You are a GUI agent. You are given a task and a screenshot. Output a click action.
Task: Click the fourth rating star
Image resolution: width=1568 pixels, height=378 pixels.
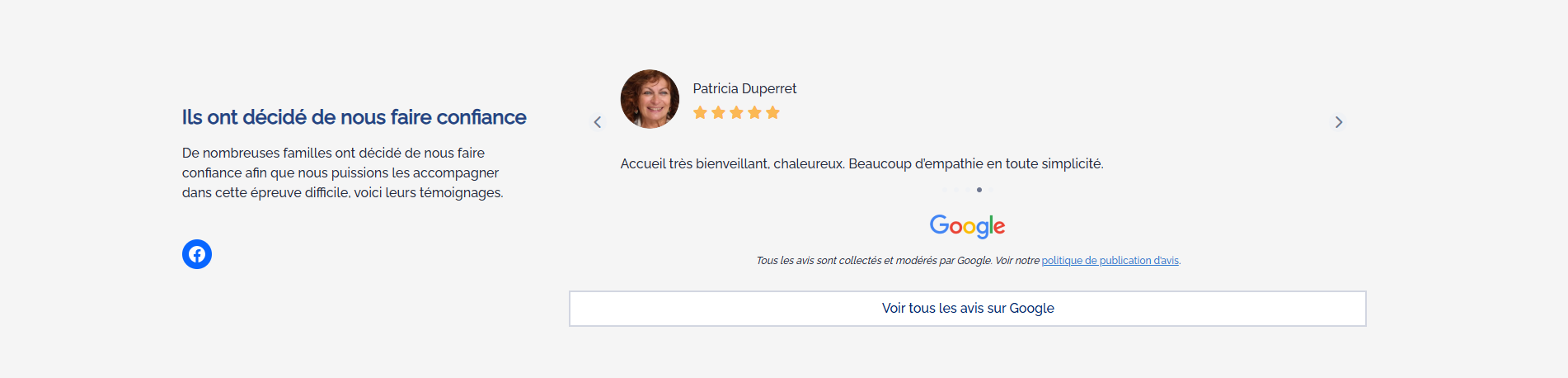point(754,112)
